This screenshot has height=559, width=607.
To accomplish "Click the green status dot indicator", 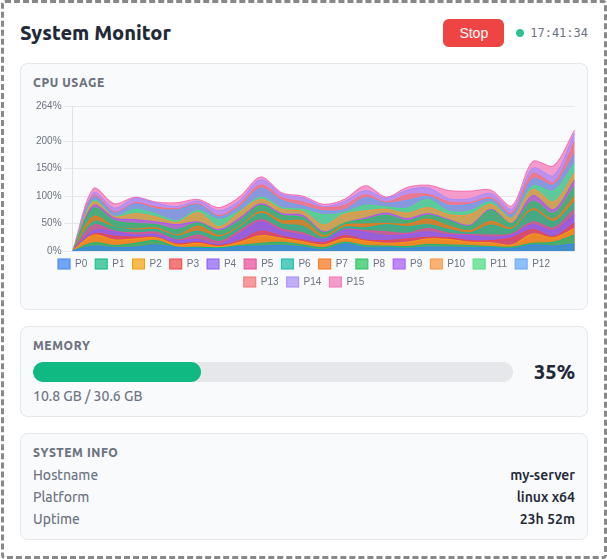I will [520, 33].
